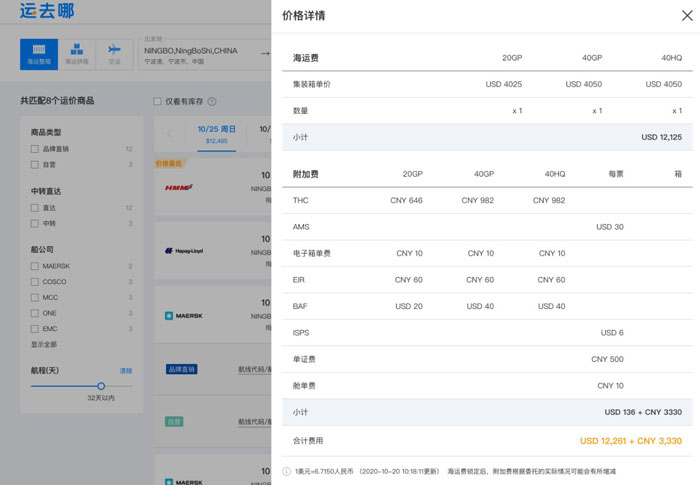Viewport: 700px width, 485px height.
Task: Click the help icon beside 仅看有库存
Action: pos(212,102)
